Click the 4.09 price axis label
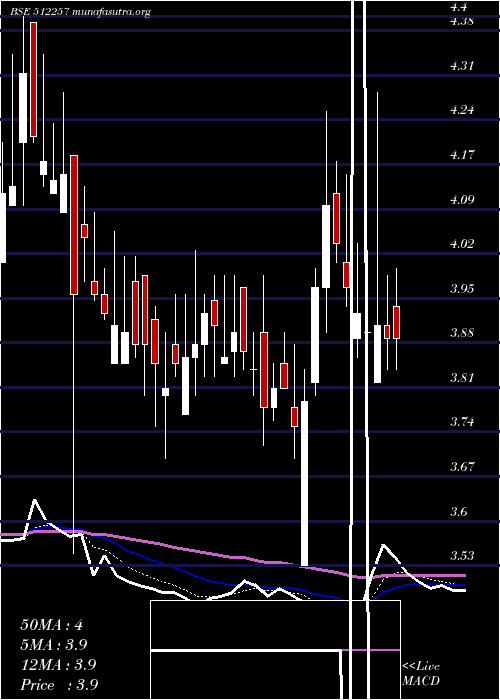This screenshot has height=700, width=500. click(x=462, y=200)
